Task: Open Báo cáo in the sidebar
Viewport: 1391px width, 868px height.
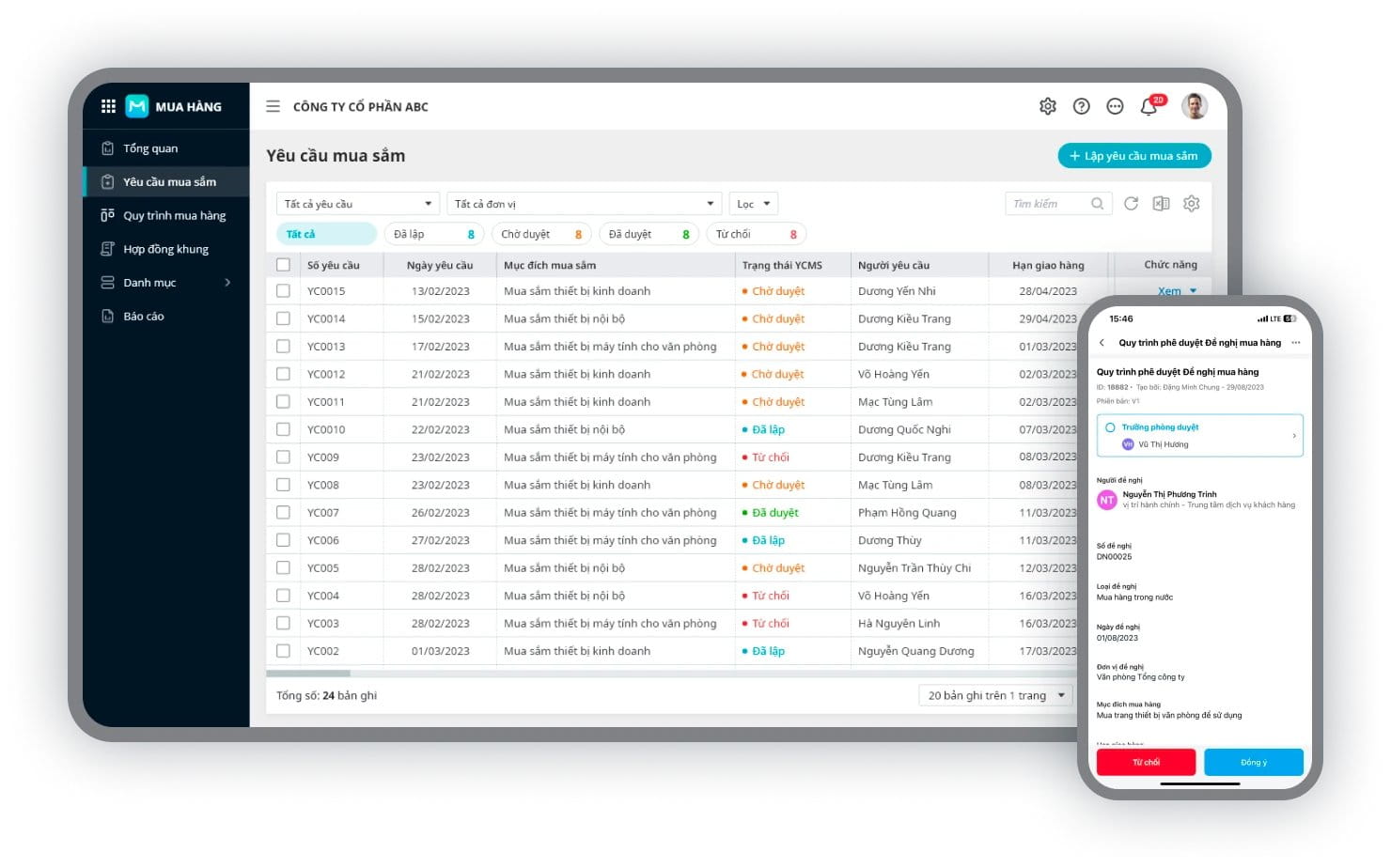Action: pos(166,317)
